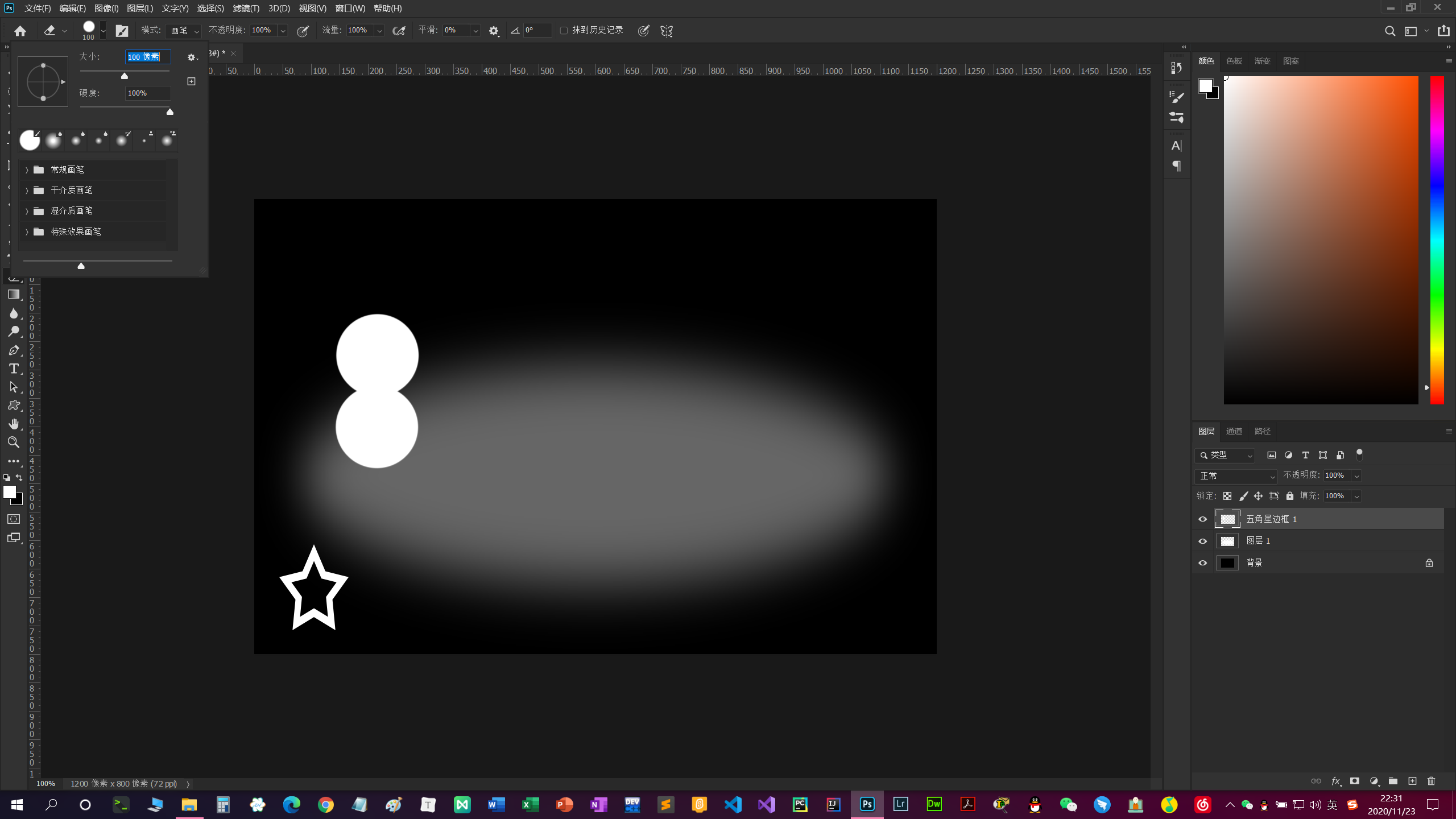Toggle pressure for size icon

(643, 31)
